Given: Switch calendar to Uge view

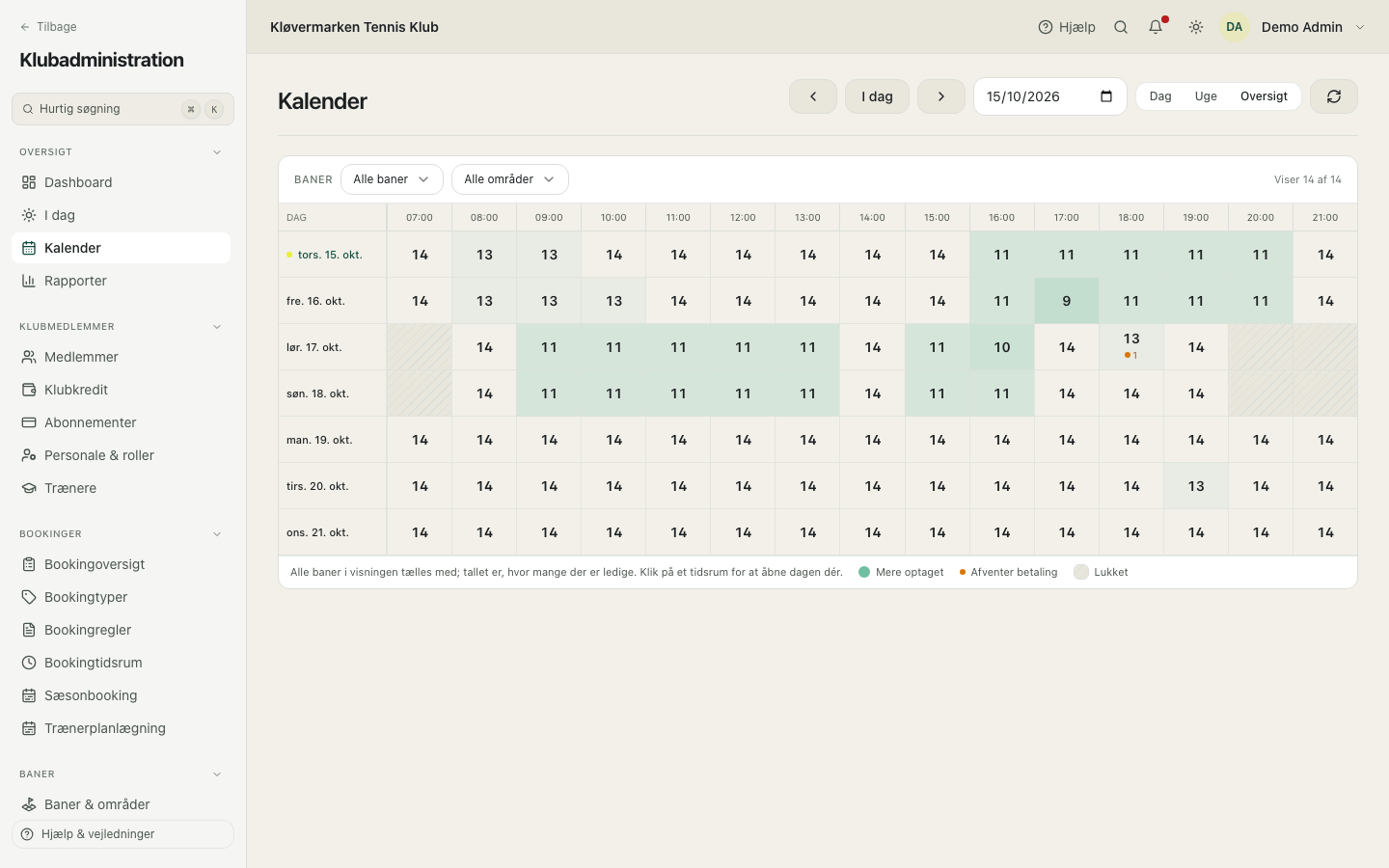Looking at the screenshot, I should pos(1206,96).
